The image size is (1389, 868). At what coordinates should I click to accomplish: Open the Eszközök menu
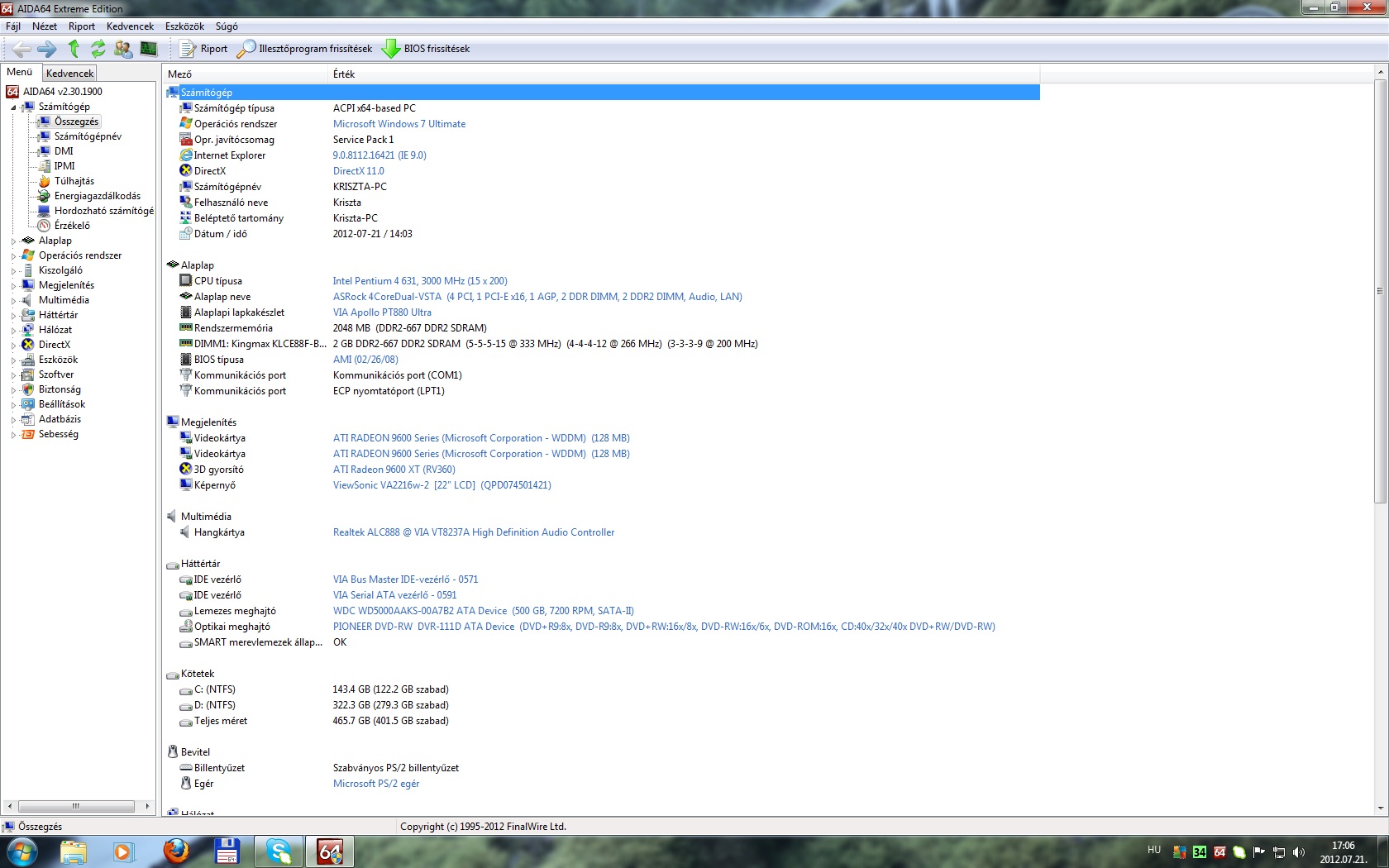(184, 26)
